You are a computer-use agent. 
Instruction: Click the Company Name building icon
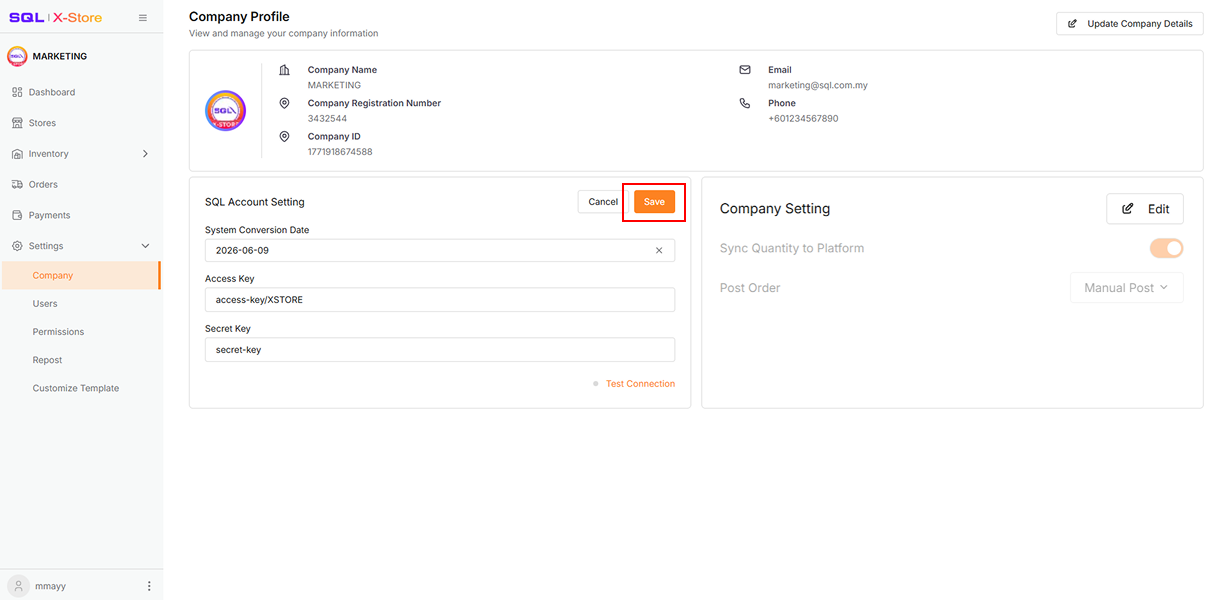point(284,70)
